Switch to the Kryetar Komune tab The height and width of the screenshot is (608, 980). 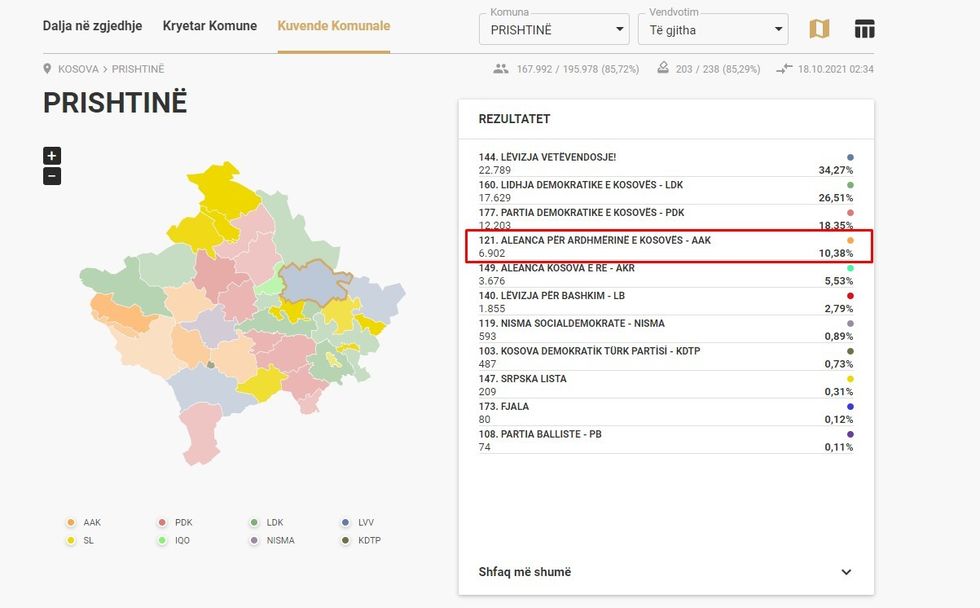pos(210,26)
